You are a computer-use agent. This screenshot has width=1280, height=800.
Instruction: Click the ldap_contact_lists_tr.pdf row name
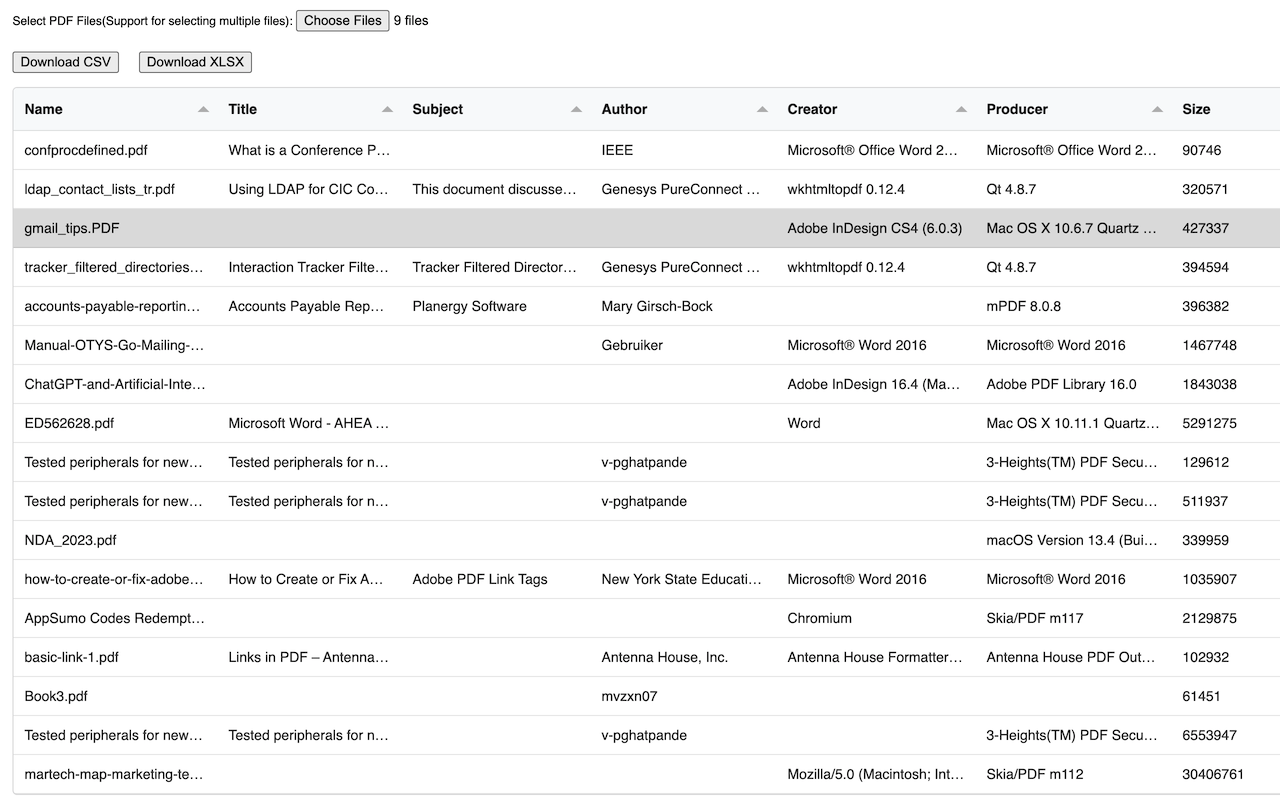click(x=100, y=189)
